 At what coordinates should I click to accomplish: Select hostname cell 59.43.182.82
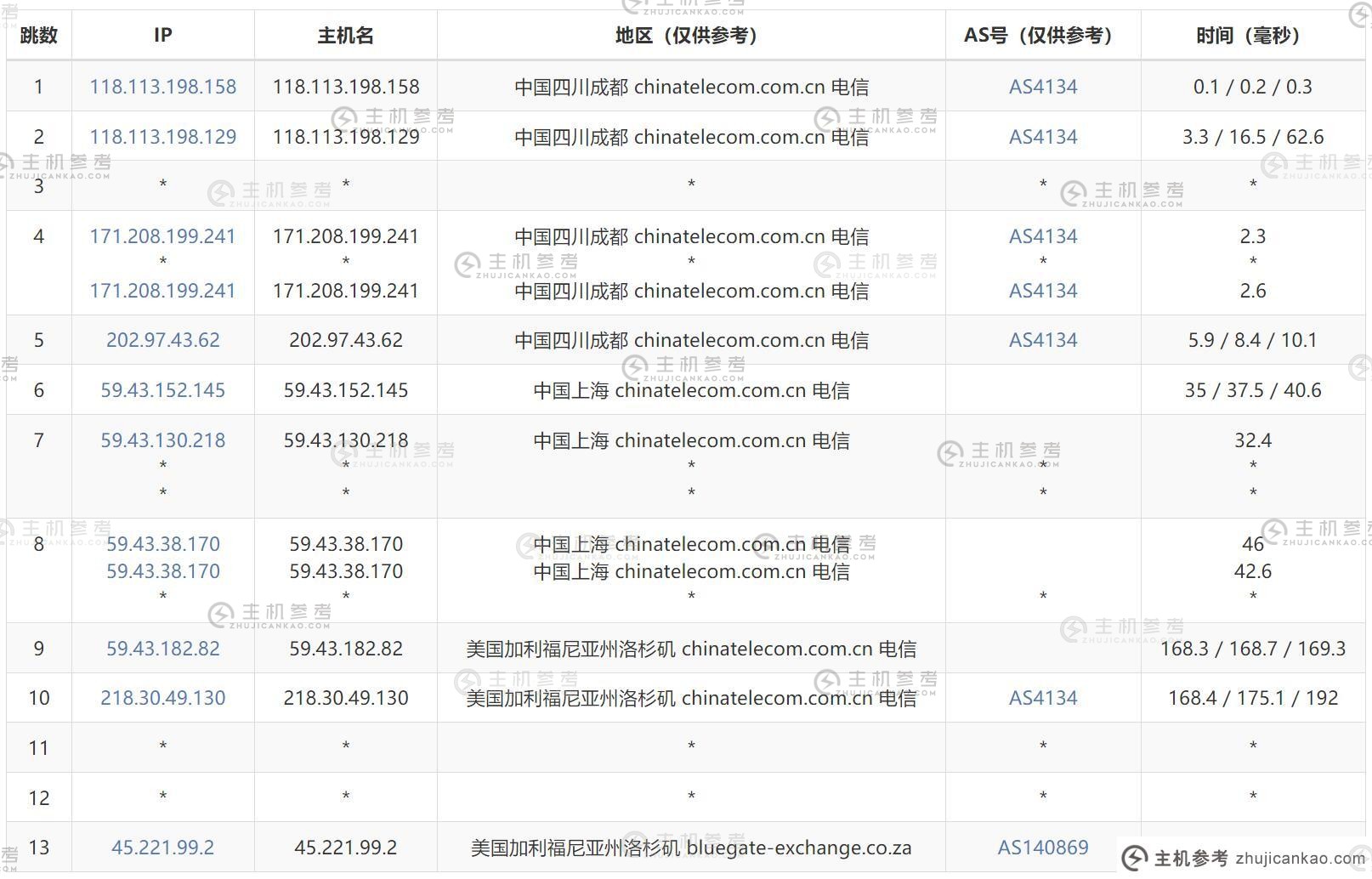click(x=346, y=649)
